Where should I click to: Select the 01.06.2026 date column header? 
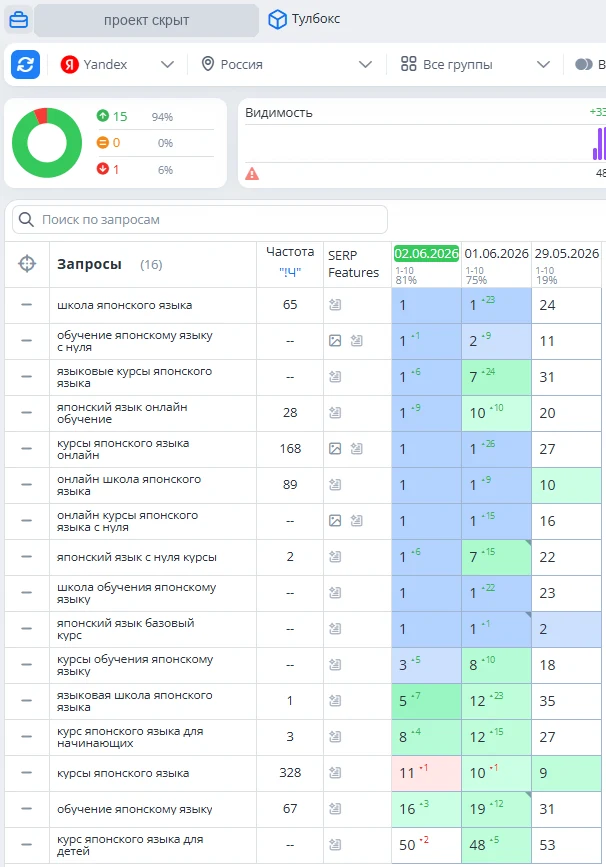(497, 254)
